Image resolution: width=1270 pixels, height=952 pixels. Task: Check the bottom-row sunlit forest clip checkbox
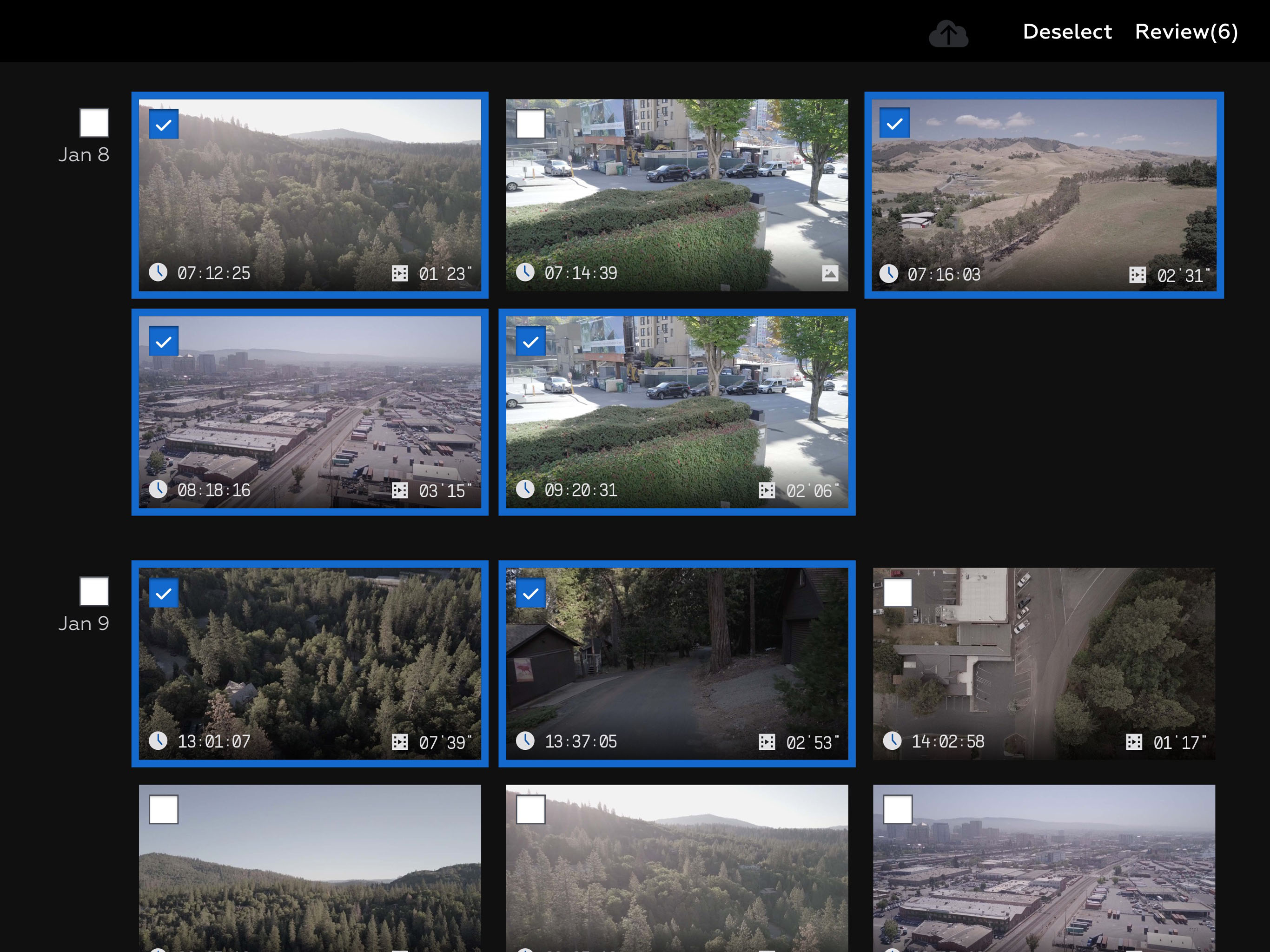coord(530,810)
